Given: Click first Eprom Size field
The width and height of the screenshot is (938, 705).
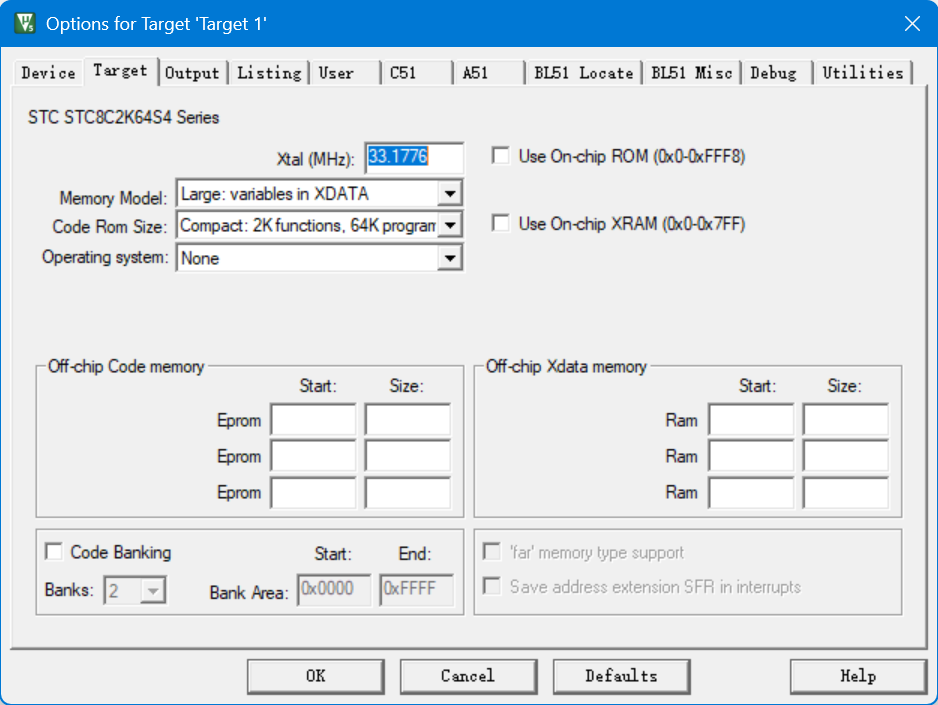Looking at the screenshot, I should click(x=408, y=419).
